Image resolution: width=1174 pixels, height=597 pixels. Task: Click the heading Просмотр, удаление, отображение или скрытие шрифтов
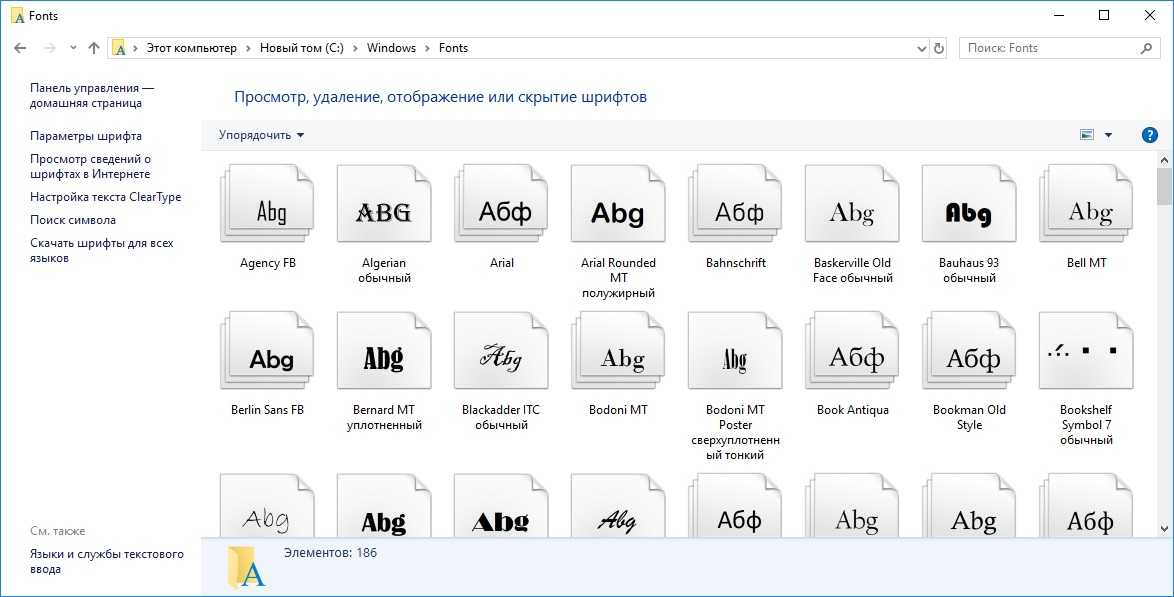[x=440, y=97]
